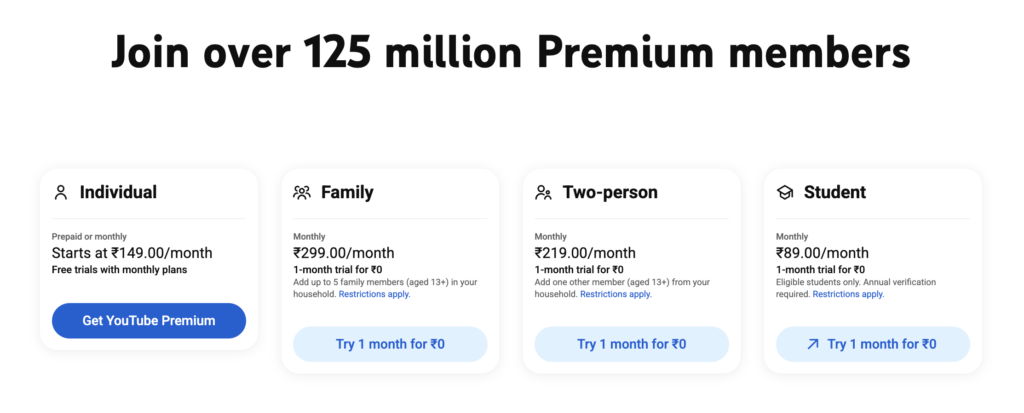1024x413 pixels.
Task: Start the Family plan 1-month trial
Action: click(390, 344)
